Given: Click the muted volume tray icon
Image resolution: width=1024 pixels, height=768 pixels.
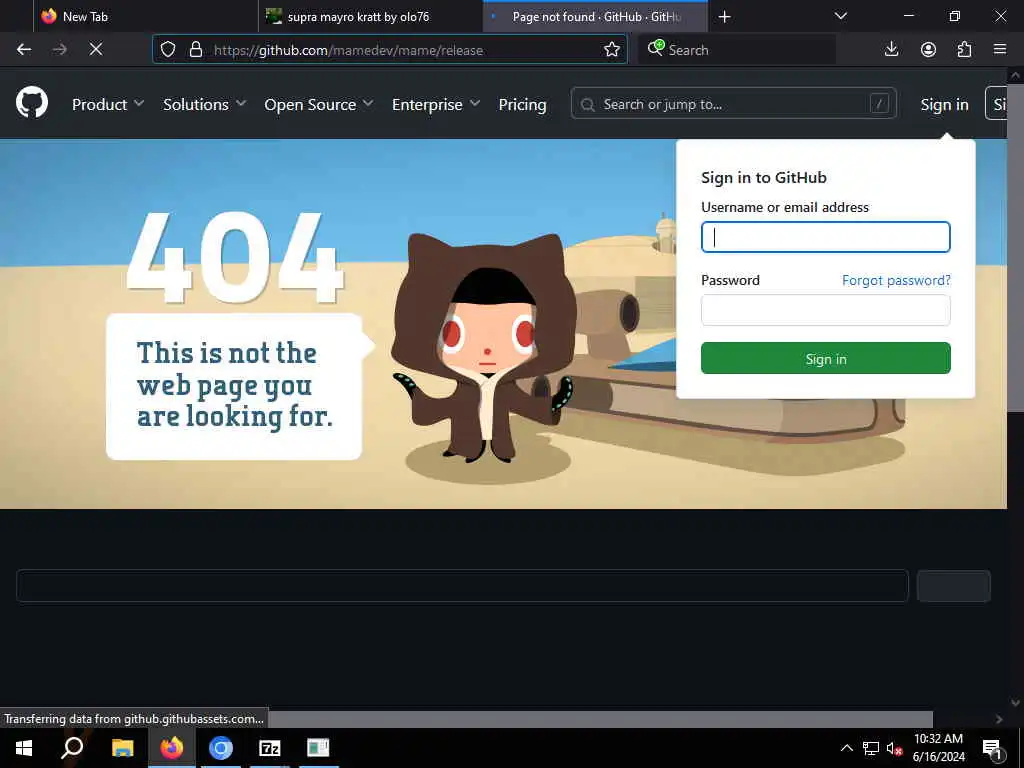Looking at the screenshot, I should [x=895, y=748].
